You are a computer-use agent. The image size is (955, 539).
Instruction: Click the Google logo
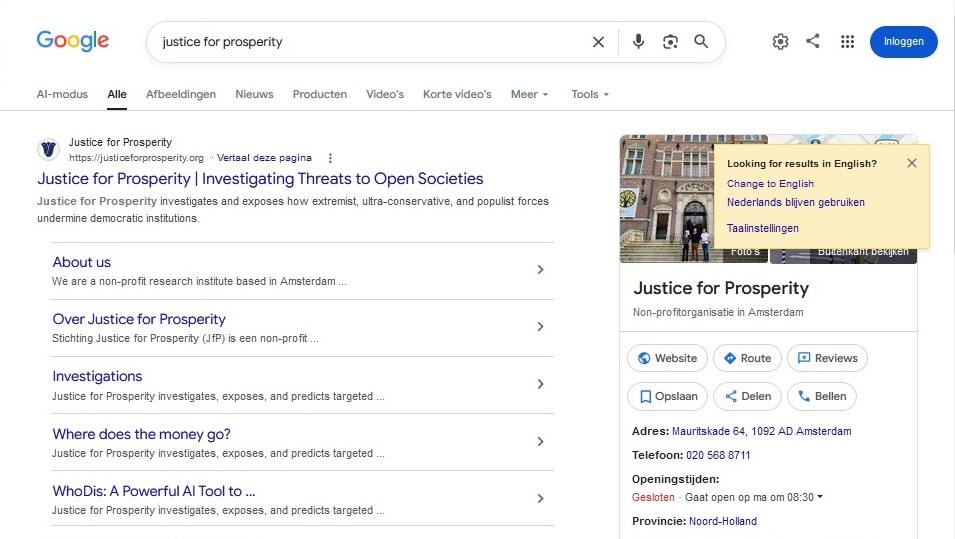pos(72,41)
